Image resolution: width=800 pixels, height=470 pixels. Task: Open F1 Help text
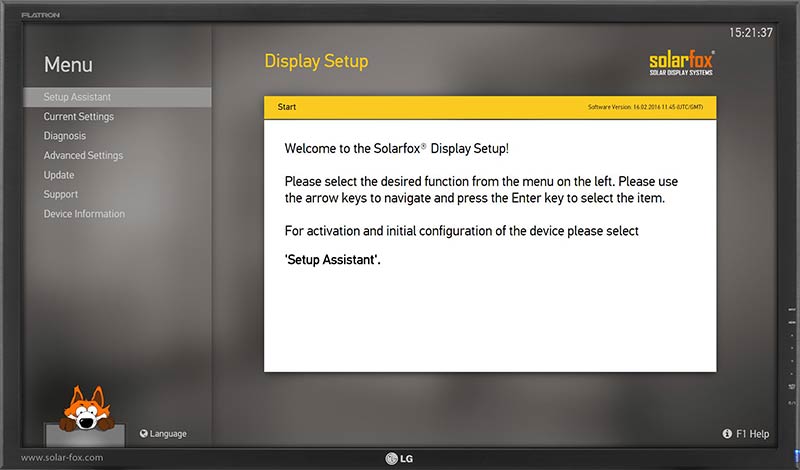pyautogui.click(x=753, y=434)
